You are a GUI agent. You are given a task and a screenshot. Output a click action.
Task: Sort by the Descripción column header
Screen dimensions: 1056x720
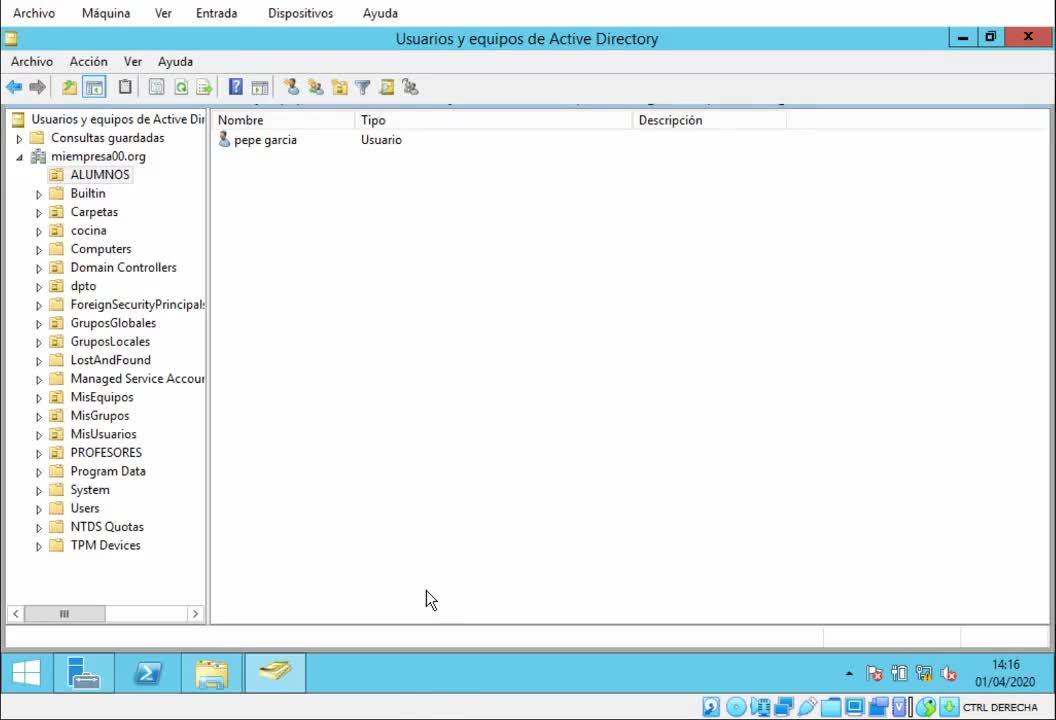[x=709, y=120]
